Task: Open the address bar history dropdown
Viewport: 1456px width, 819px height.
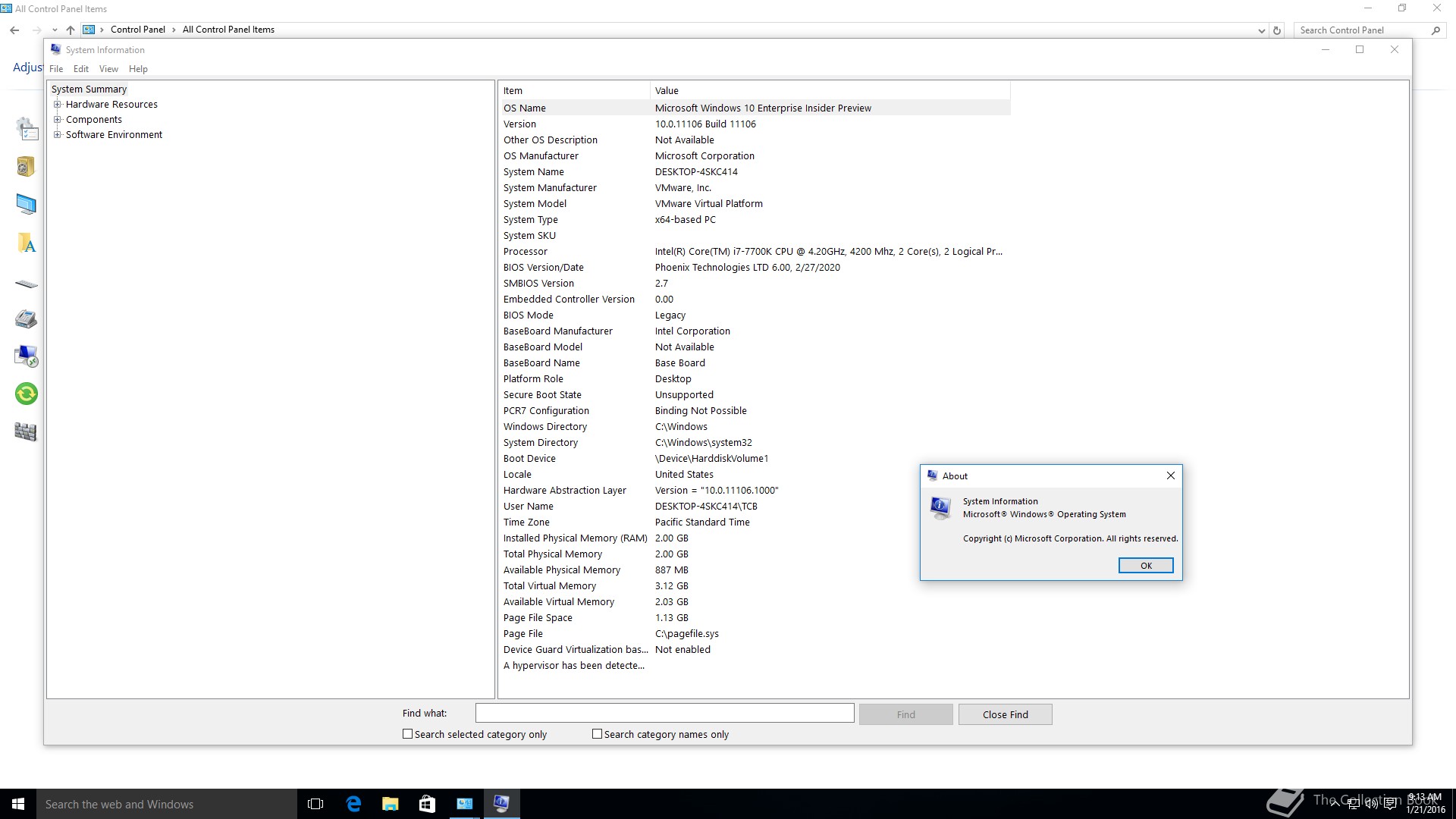Action: pyautogui.click(x=1261, y=30)
